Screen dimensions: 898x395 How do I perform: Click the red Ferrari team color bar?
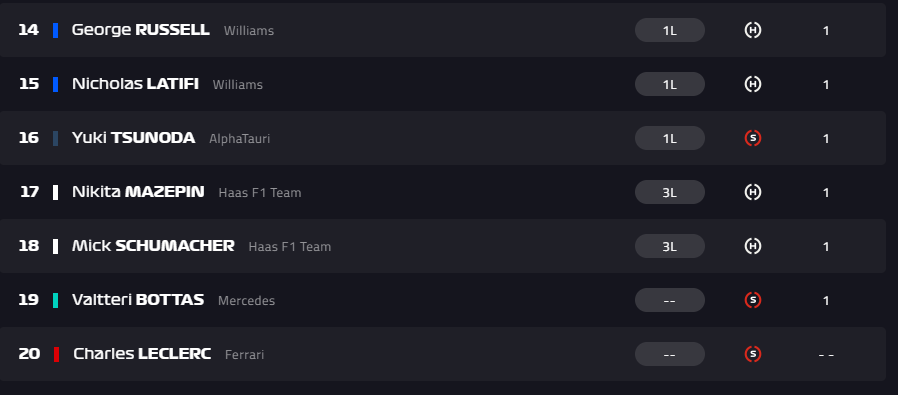(57, 354)
